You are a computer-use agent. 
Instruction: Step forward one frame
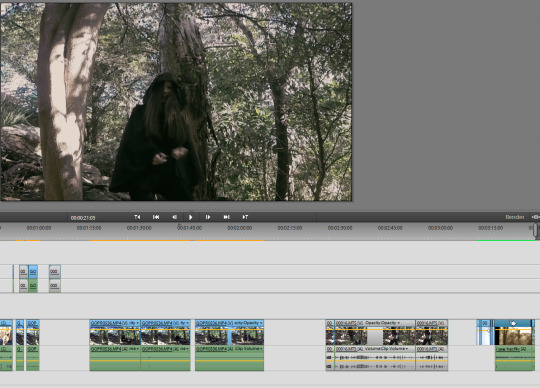pyautogui.click(x=208, y=217)
